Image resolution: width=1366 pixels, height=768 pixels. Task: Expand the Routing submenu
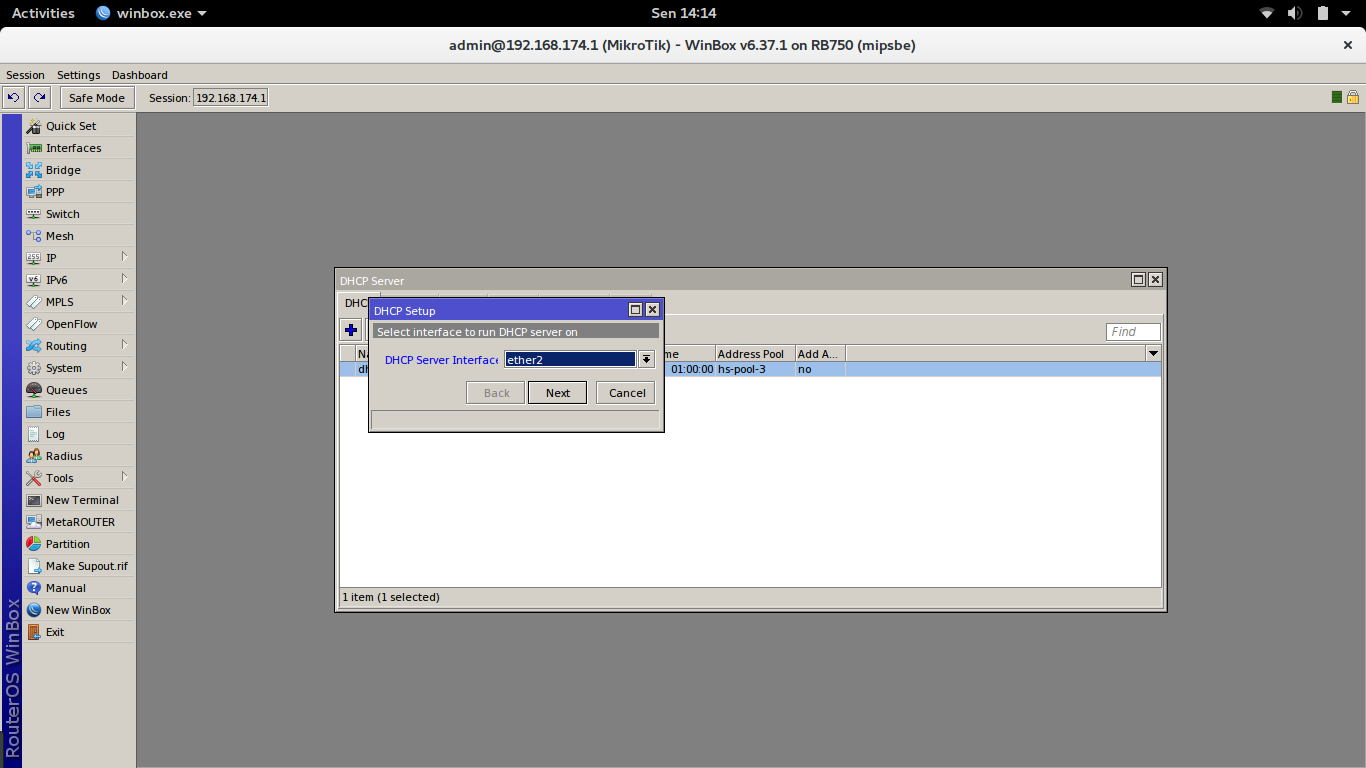(124, 345)
